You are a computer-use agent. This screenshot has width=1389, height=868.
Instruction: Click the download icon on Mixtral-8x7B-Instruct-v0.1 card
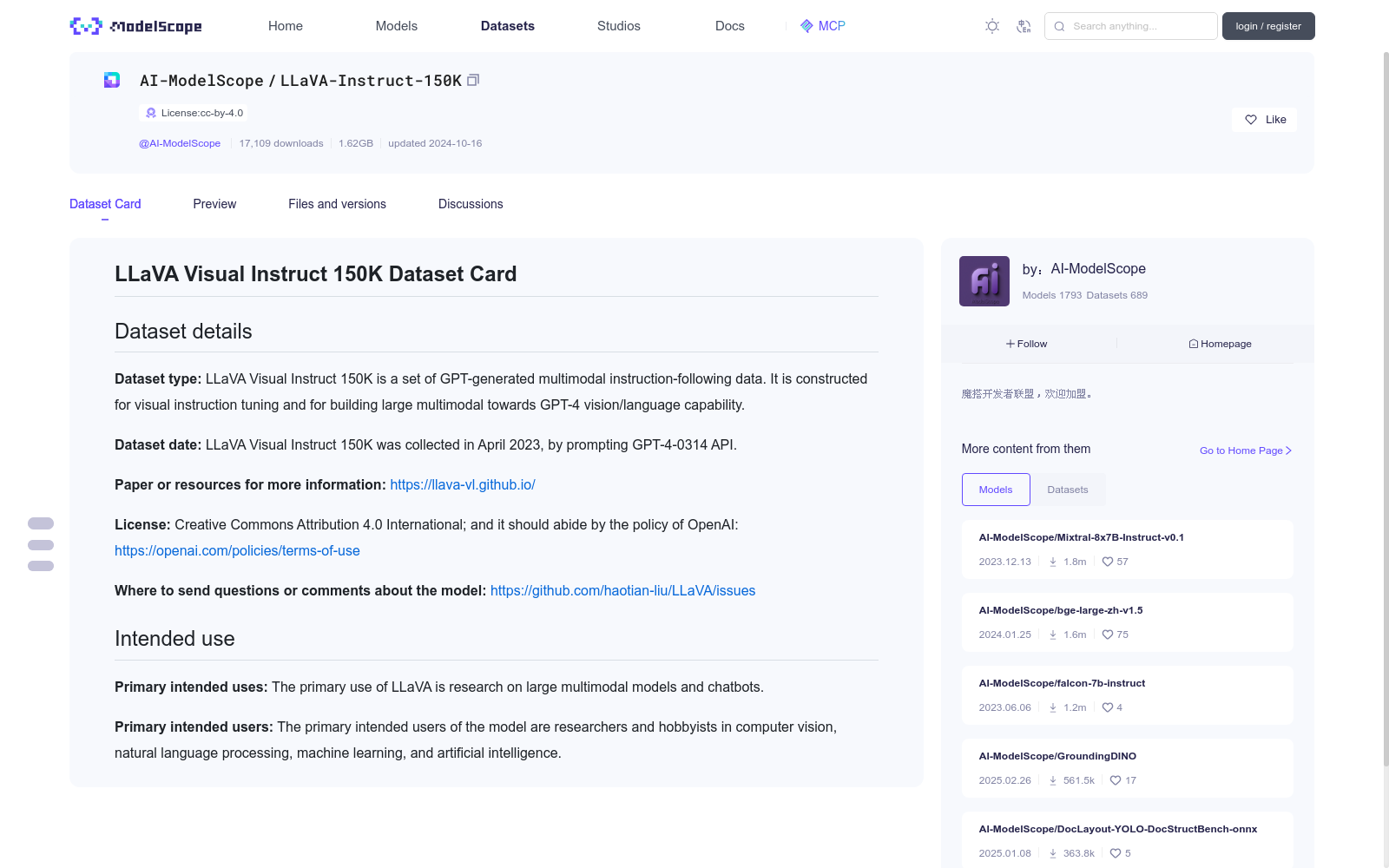(x=1053, y=562)
